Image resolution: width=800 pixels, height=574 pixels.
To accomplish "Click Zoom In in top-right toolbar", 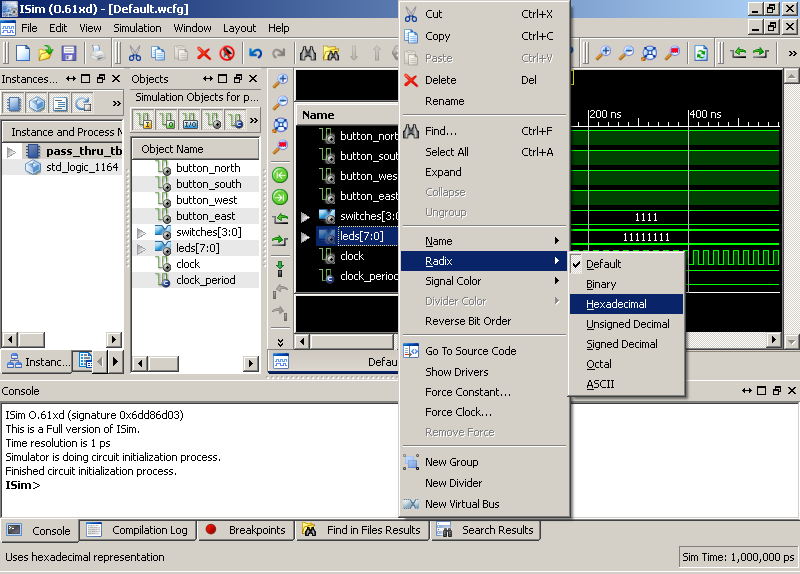I will coord(603,54).
